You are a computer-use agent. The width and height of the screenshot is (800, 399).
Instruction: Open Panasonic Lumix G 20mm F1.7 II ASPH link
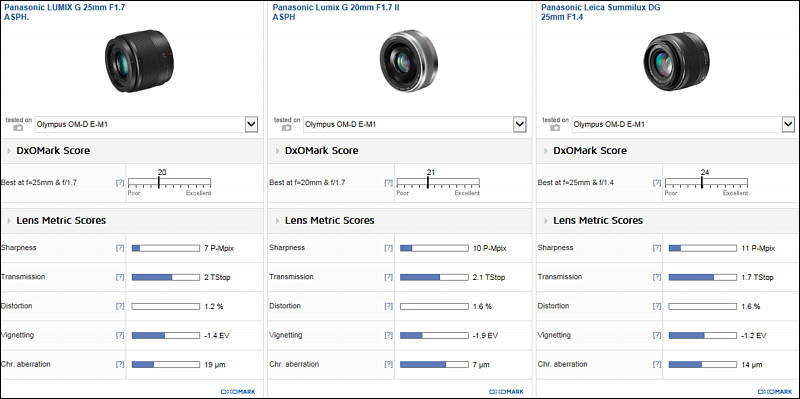(336, 12)
